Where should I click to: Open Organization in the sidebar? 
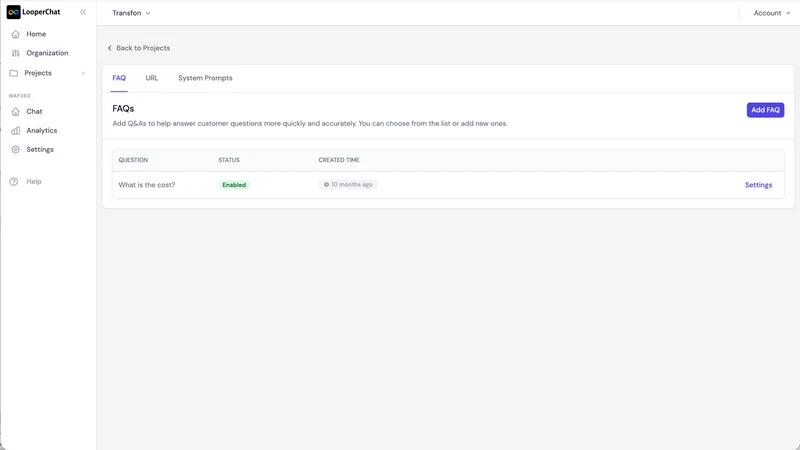point(47,53)
